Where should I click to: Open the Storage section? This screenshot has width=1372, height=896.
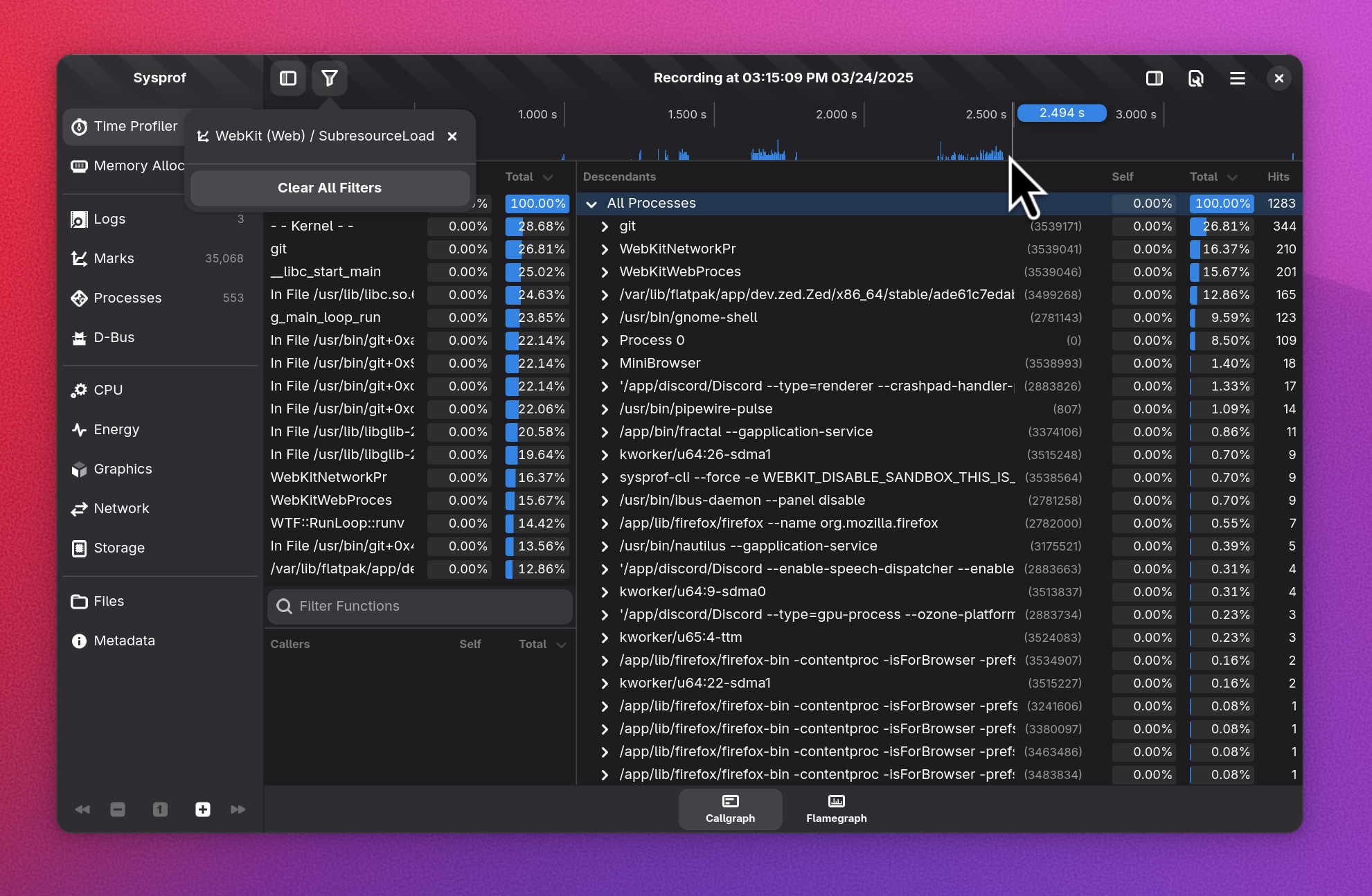coord(160,548)
